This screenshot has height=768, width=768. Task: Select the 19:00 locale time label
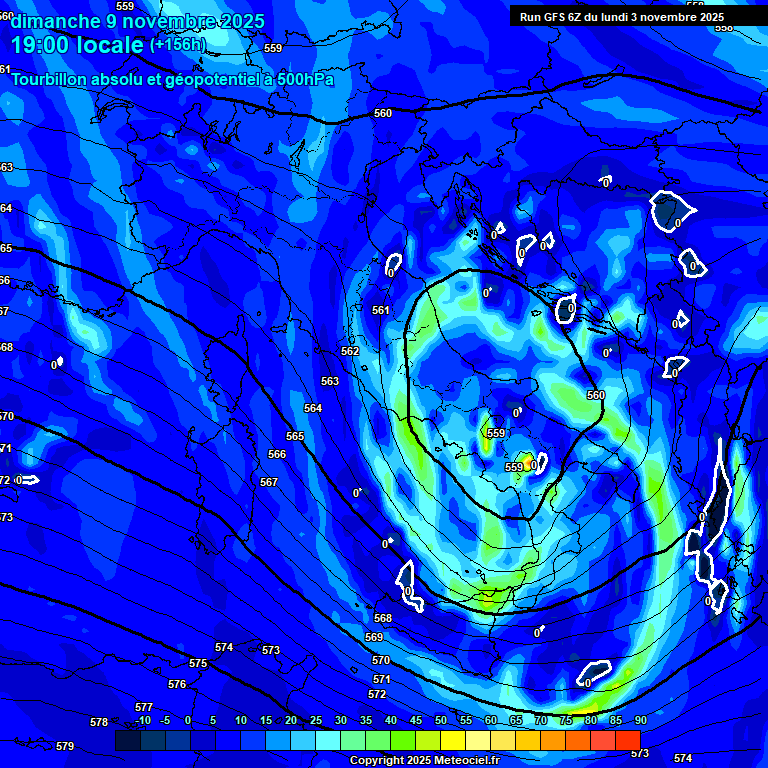78,45
